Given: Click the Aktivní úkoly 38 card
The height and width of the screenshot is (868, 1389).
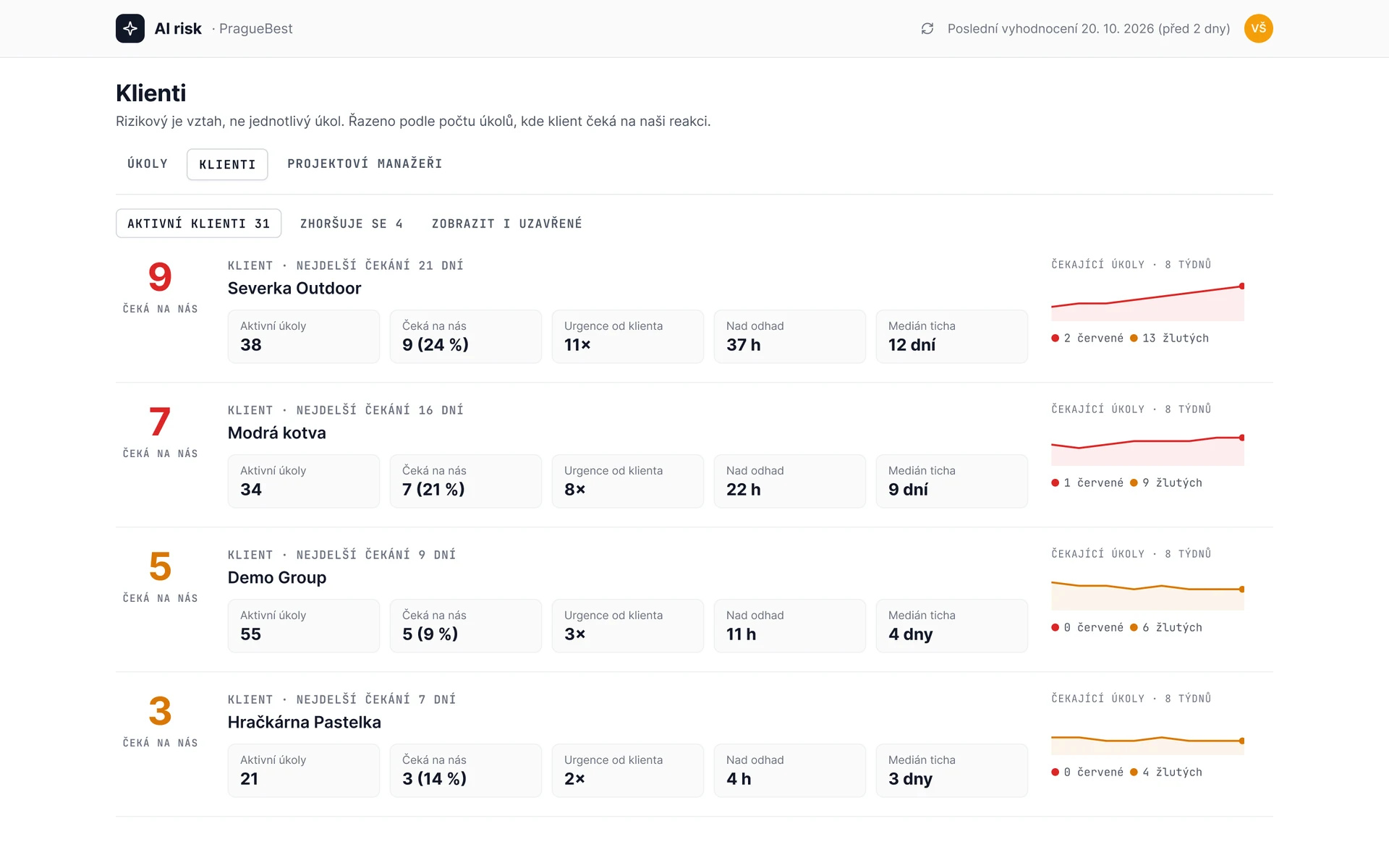Looking at the screenshot, I should click(x=304, y=336).
